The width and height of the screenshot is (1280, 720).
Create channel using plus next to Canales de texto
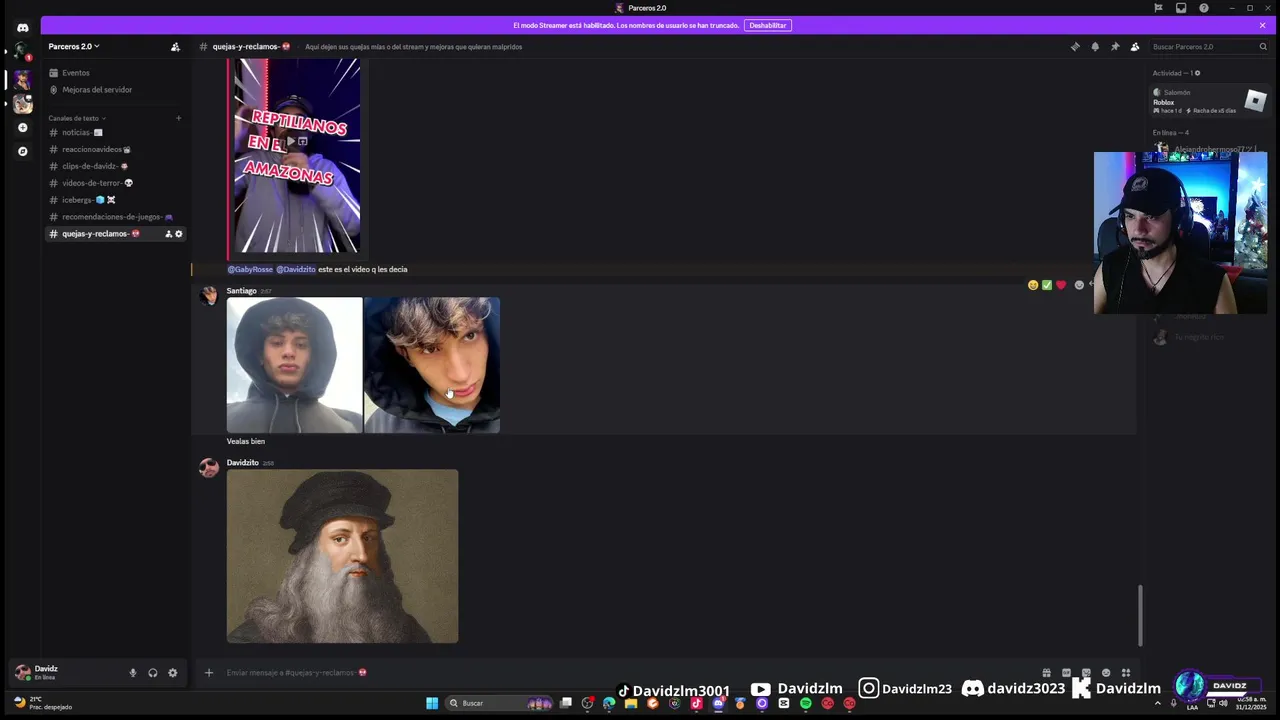click(x=178, y=118)
